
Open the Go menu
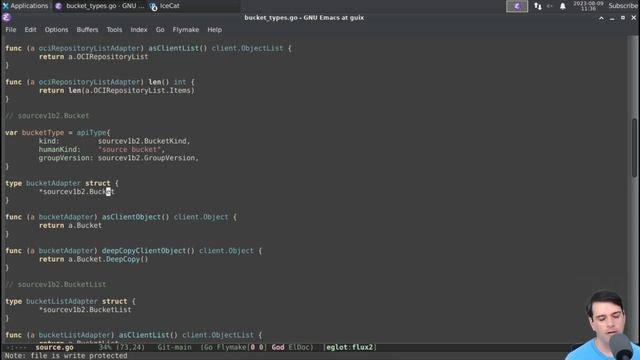pyautogui.click(x=160, y=30)
